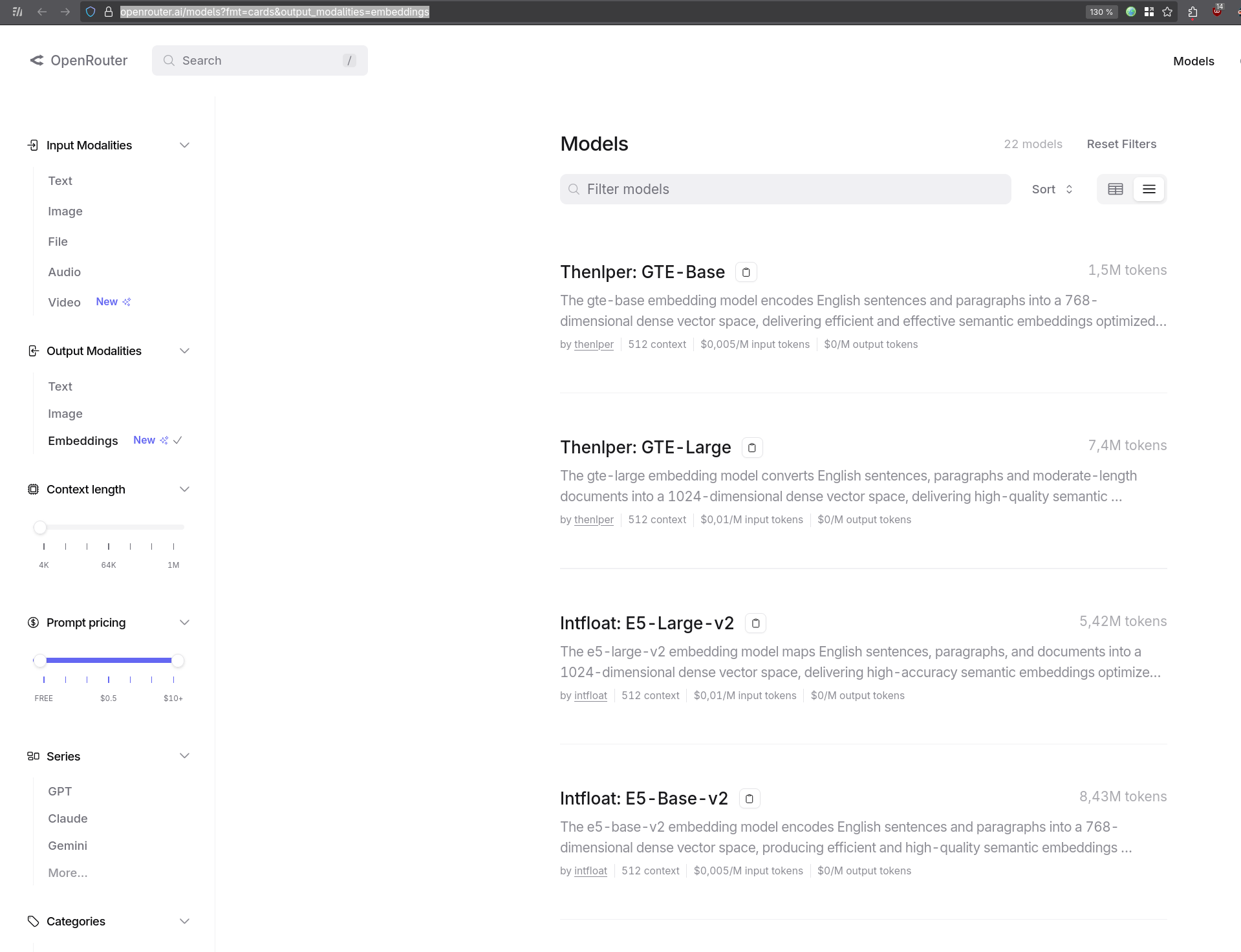Click Reset Filters
This screenshot has height=952, width=1241.
(1121, 144)
